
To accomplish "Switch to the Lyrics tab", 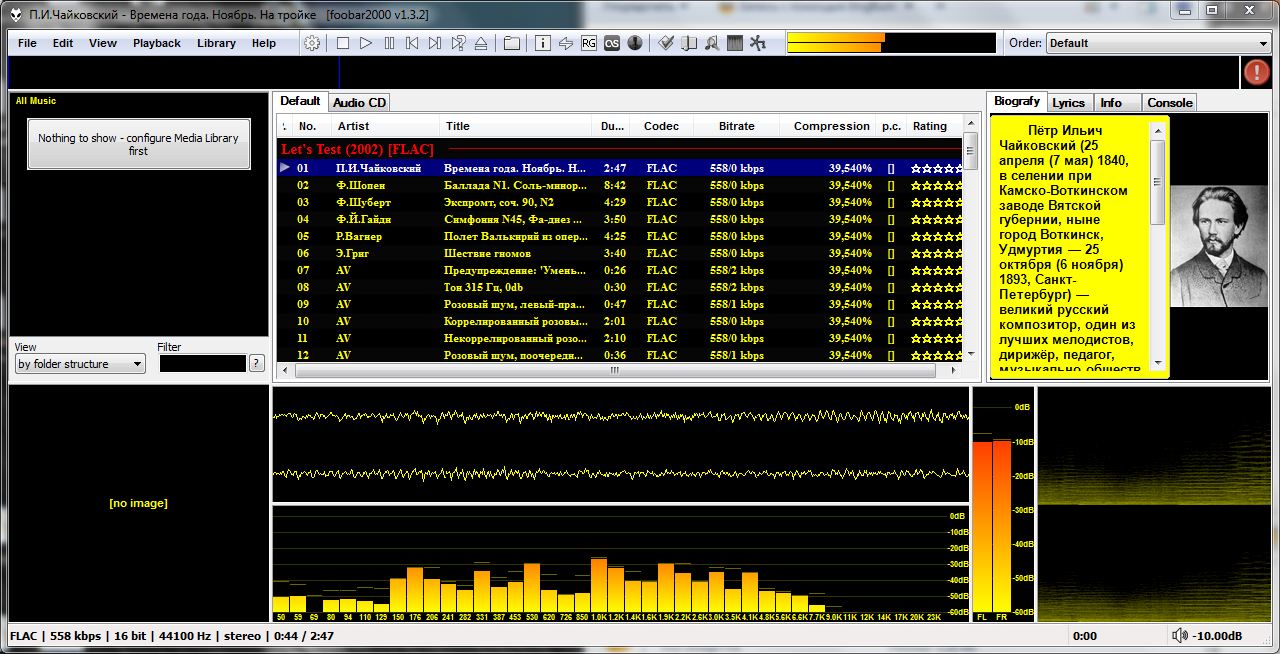I will [x=1068, y=102].
